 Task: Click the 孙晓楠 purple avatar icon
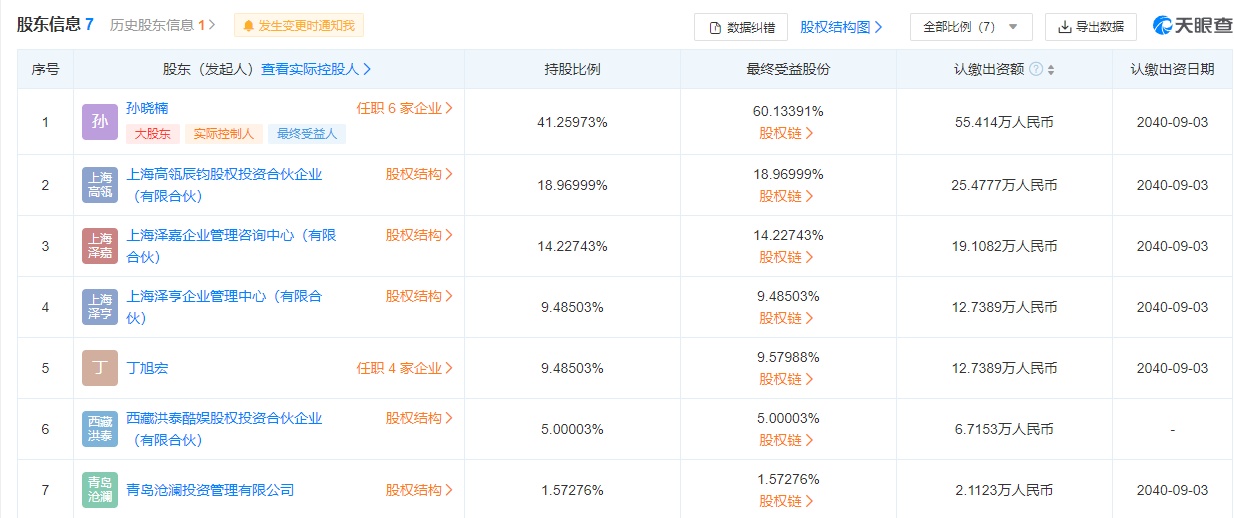point(99,122)
